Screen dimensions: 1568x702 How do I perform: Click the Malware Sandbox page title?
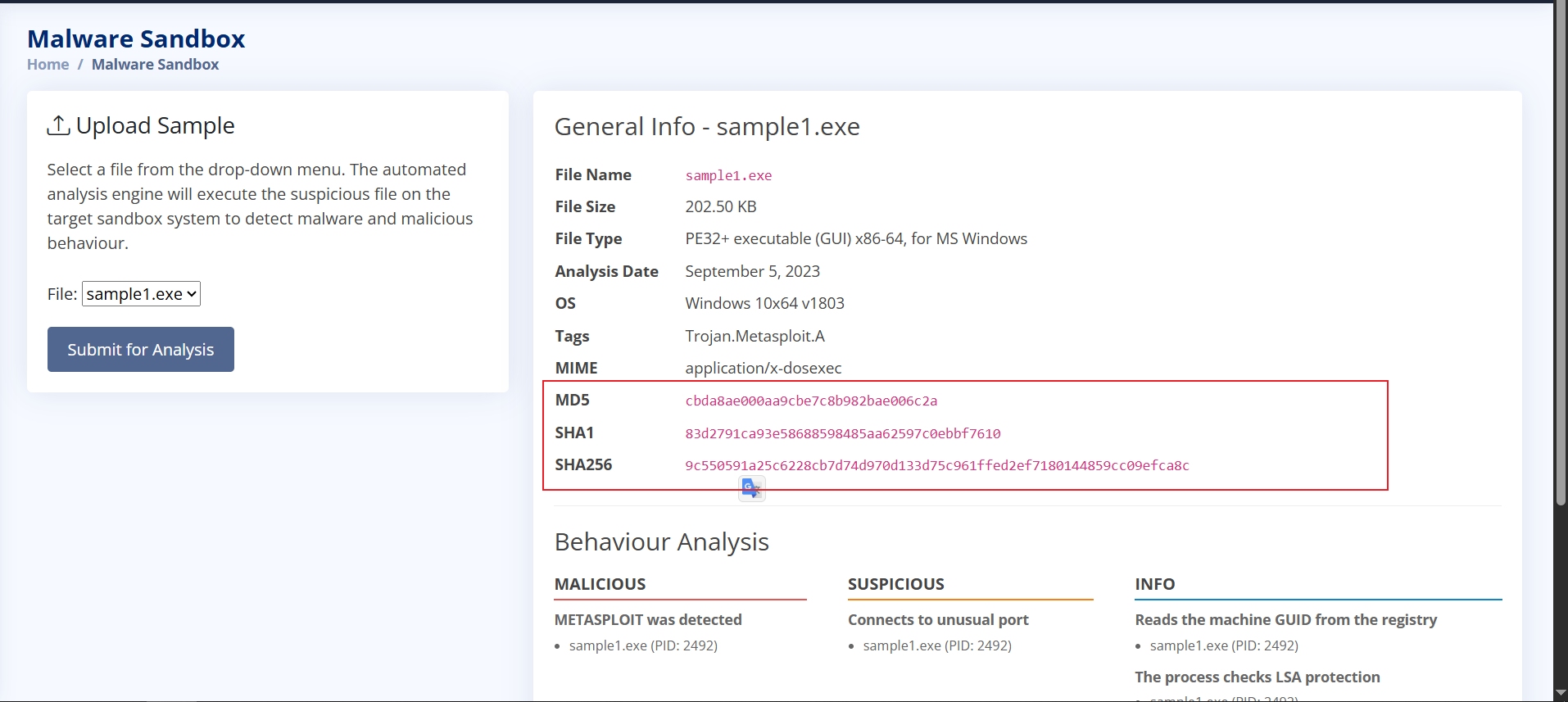(136, 38)
